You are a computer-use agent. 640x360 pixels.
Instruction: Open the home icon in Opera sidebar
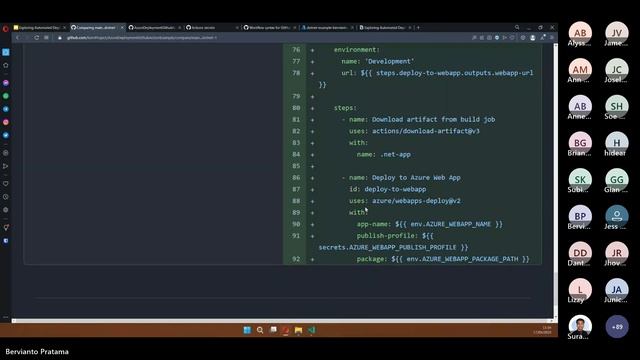[6, 65]
